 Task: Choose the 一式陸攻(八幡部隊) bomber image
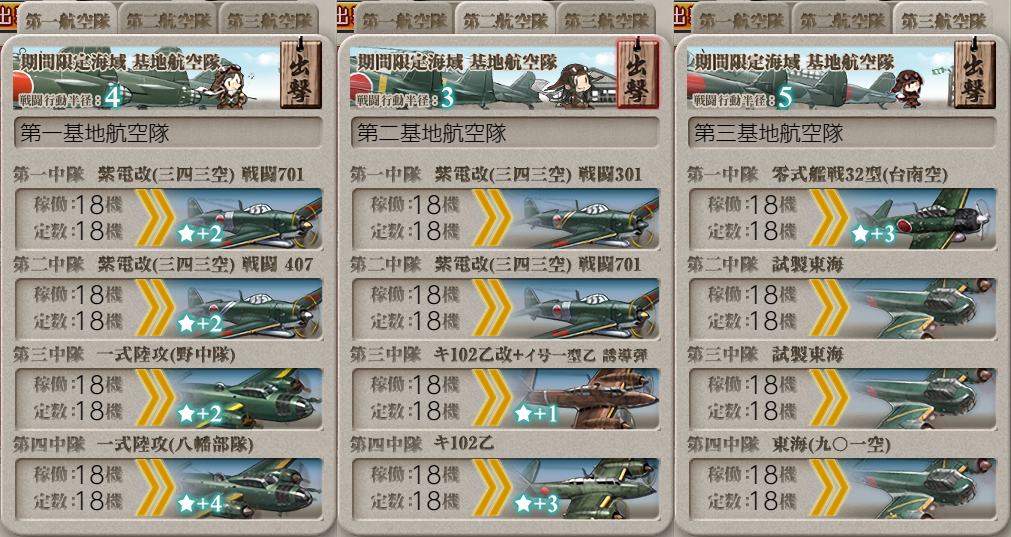[x=249, y=489]
